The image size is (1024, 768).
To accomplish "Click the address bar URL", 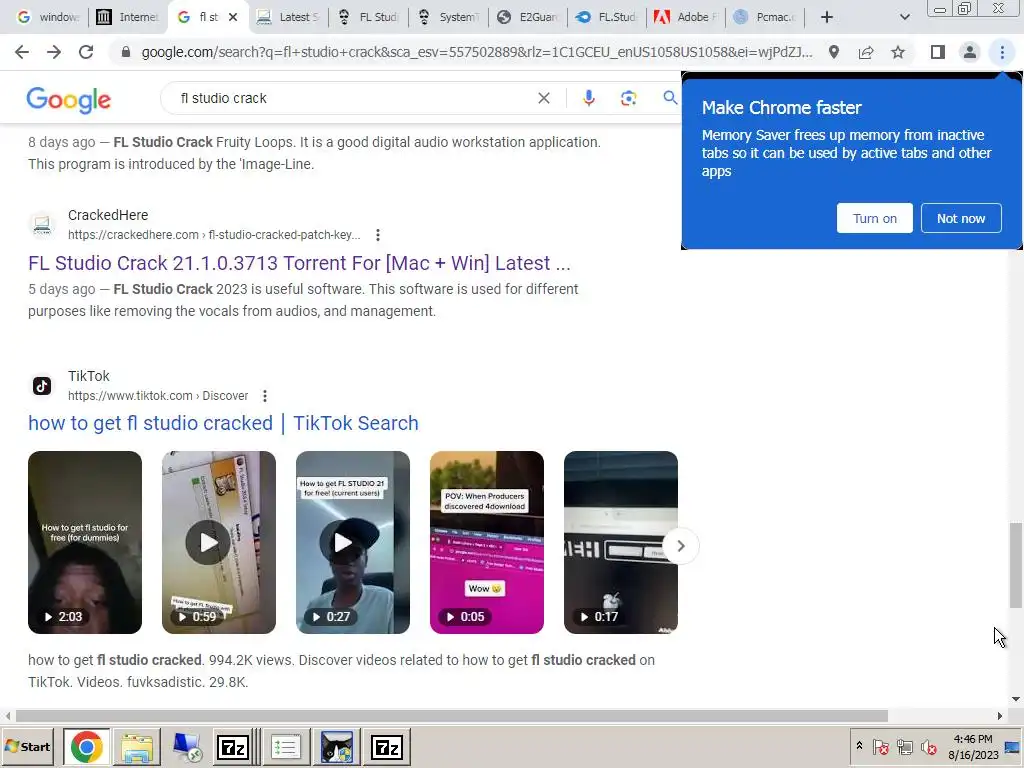I will click(477, 52).
